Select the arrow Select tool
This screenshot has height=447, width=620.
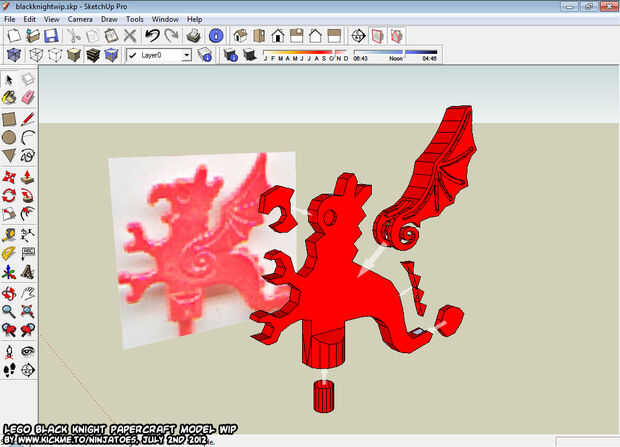coord(9,80)
